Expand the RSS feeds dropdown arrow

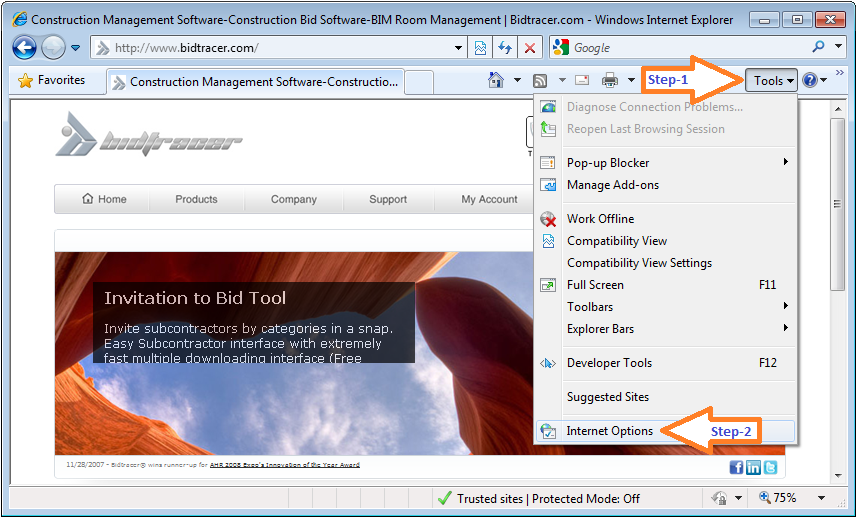562,81
